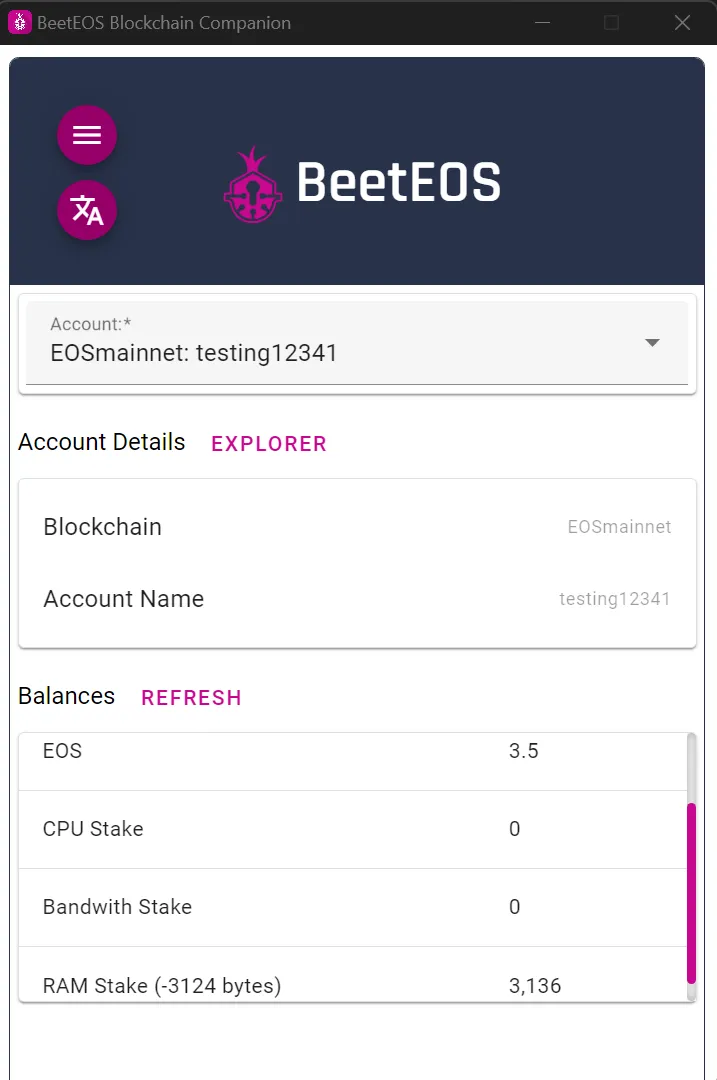Select the RAM Stake row

point(353,975)
